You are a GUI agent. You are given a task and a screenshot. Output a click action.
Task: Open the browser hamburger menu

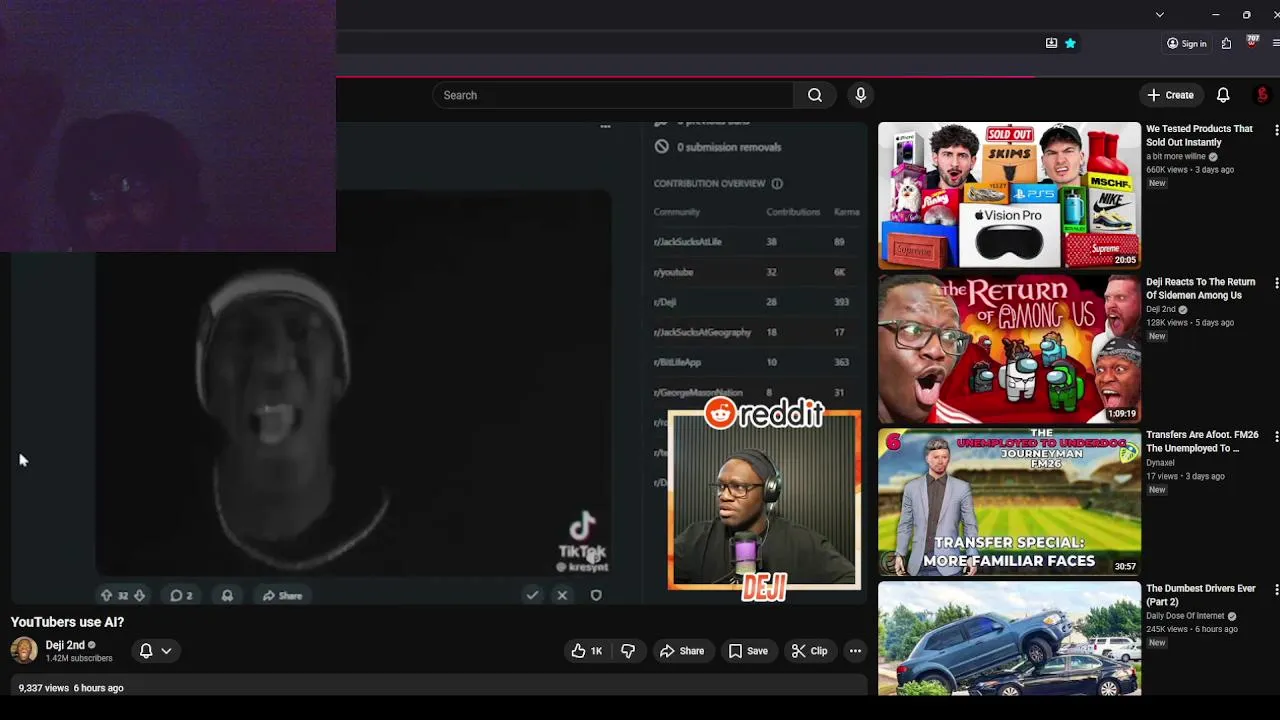pyautogui.click(x=1276, y=43)
